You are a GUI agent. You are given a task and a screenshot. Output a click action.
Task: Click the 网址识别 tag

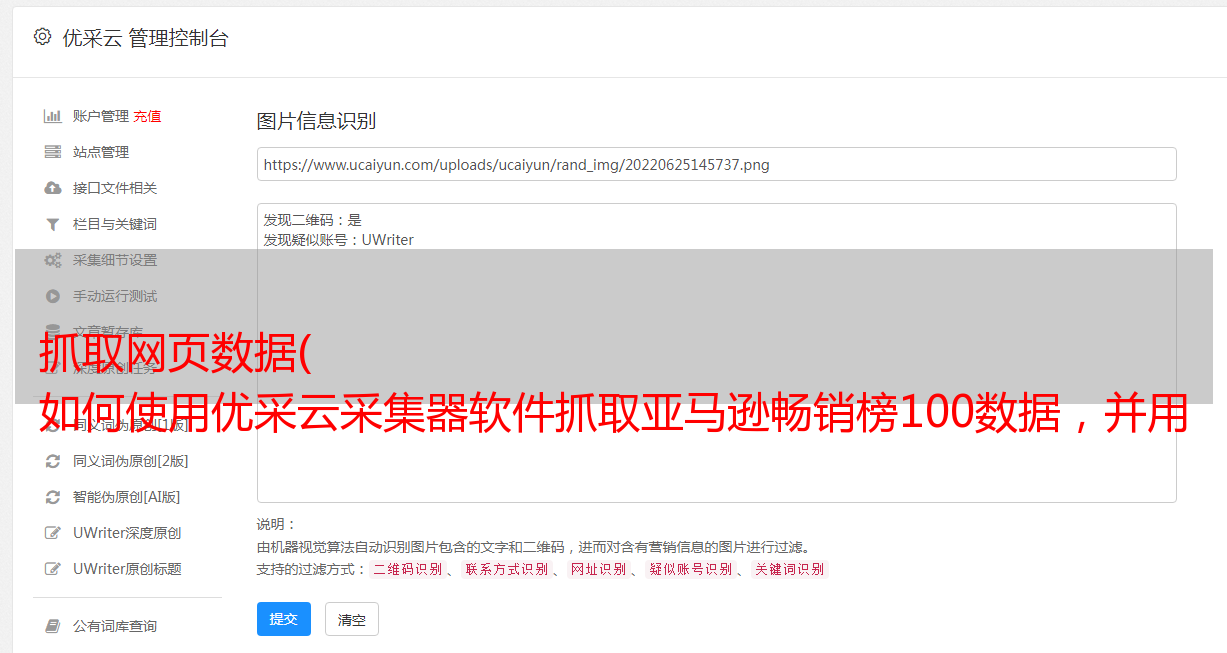(598, 569)
